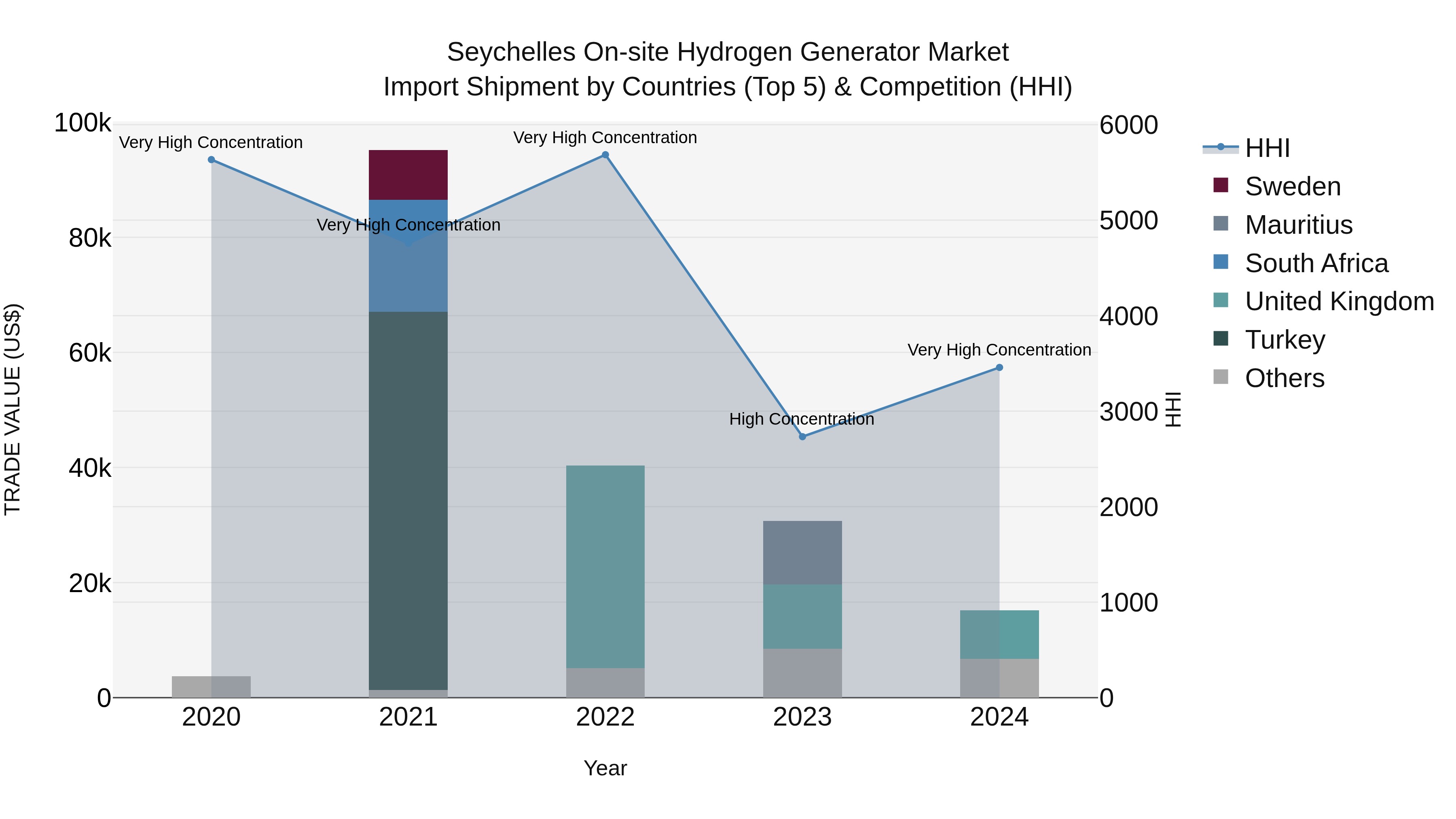Click the United Kingdom bar segment in 2022
This screenshot has width=1456, height=819.
pyautogui.click(x=605, y=567)
